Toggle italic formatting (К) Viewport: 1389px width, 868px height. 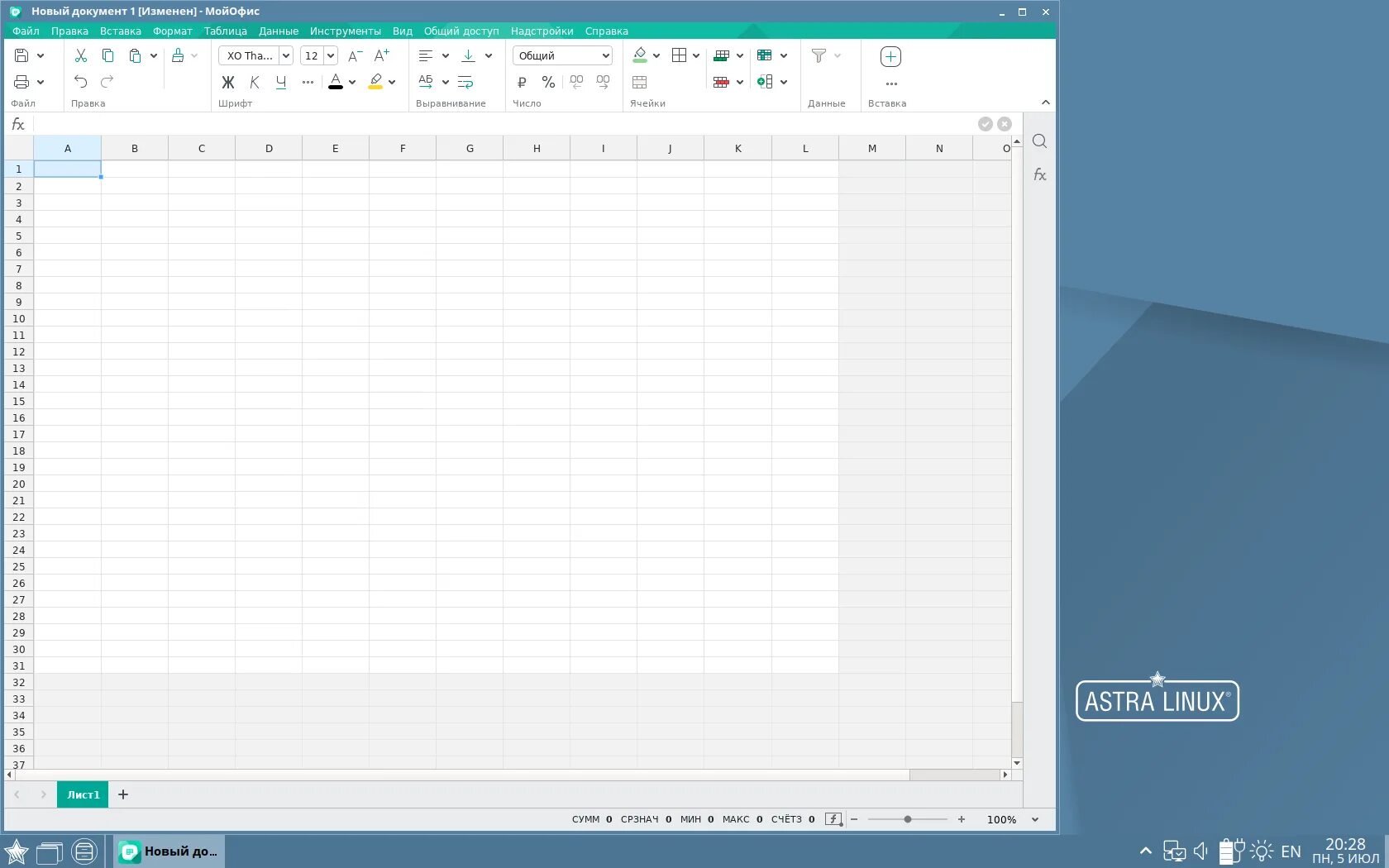[255, 82]
